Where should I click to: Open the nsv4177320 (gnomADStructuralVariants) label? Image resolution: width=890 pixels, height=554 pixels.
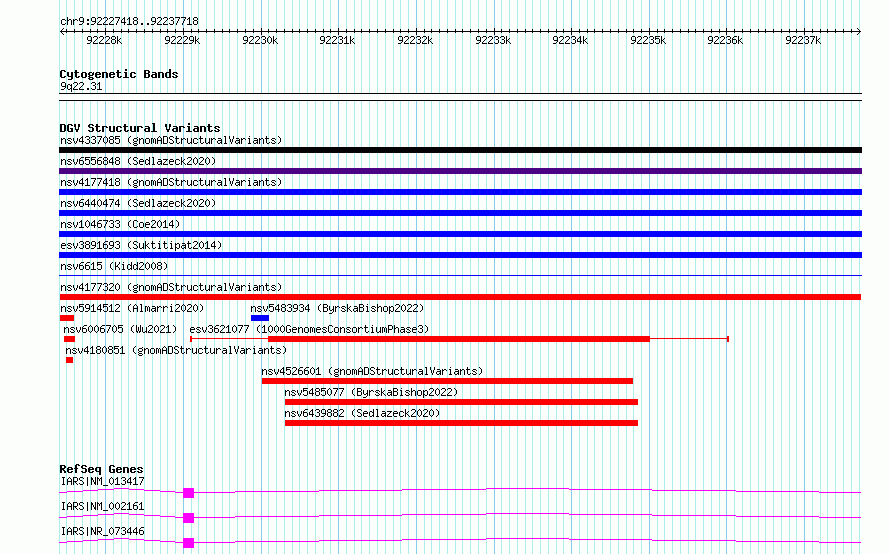tap(171, 287)
